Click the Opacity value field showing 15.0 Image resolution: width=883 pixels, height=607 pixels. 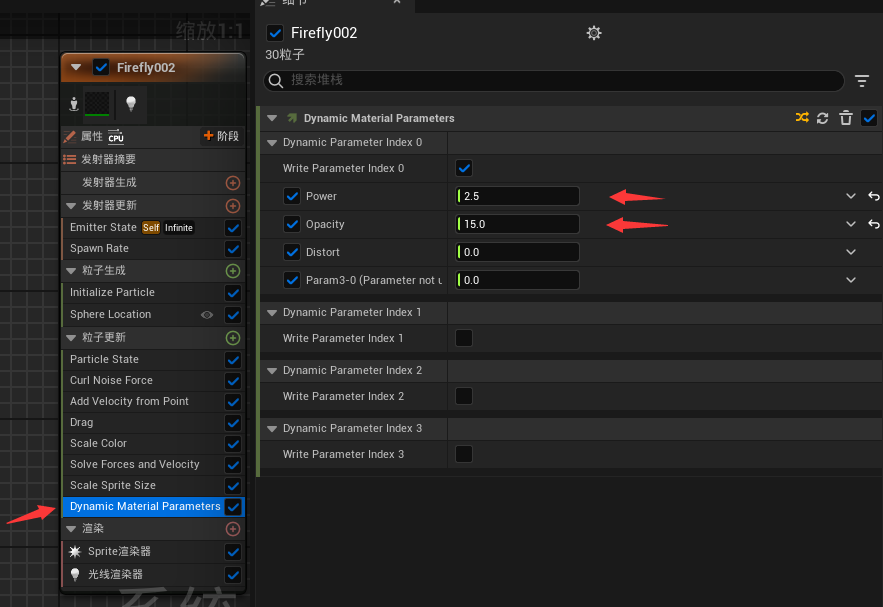pyautogui.click(x=517, y=224)
